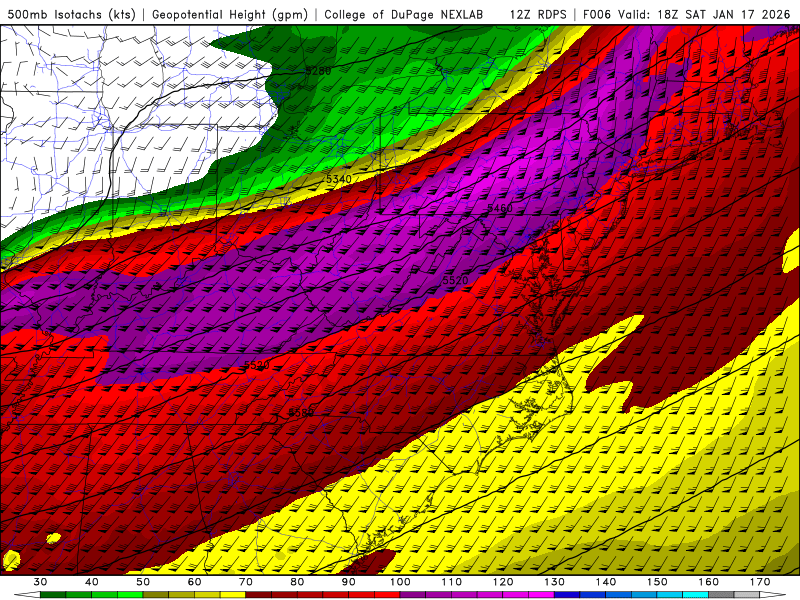The width and height of the screenshot is (800, 600).
Task: Click the 5340 height contour label
Action: (x=339, y=179)
